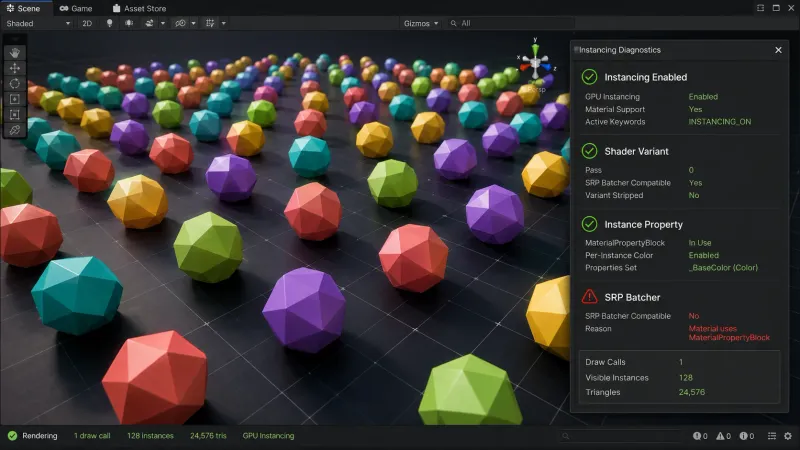Click the Shader Variant green check icon
800x450 pixels.
589,151
